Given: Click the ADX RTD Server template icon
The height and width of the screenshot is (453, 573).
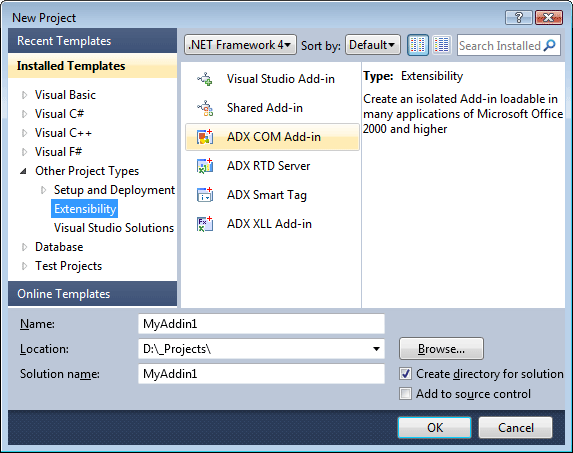Looking at the screenshot, I should coord(205,166).
